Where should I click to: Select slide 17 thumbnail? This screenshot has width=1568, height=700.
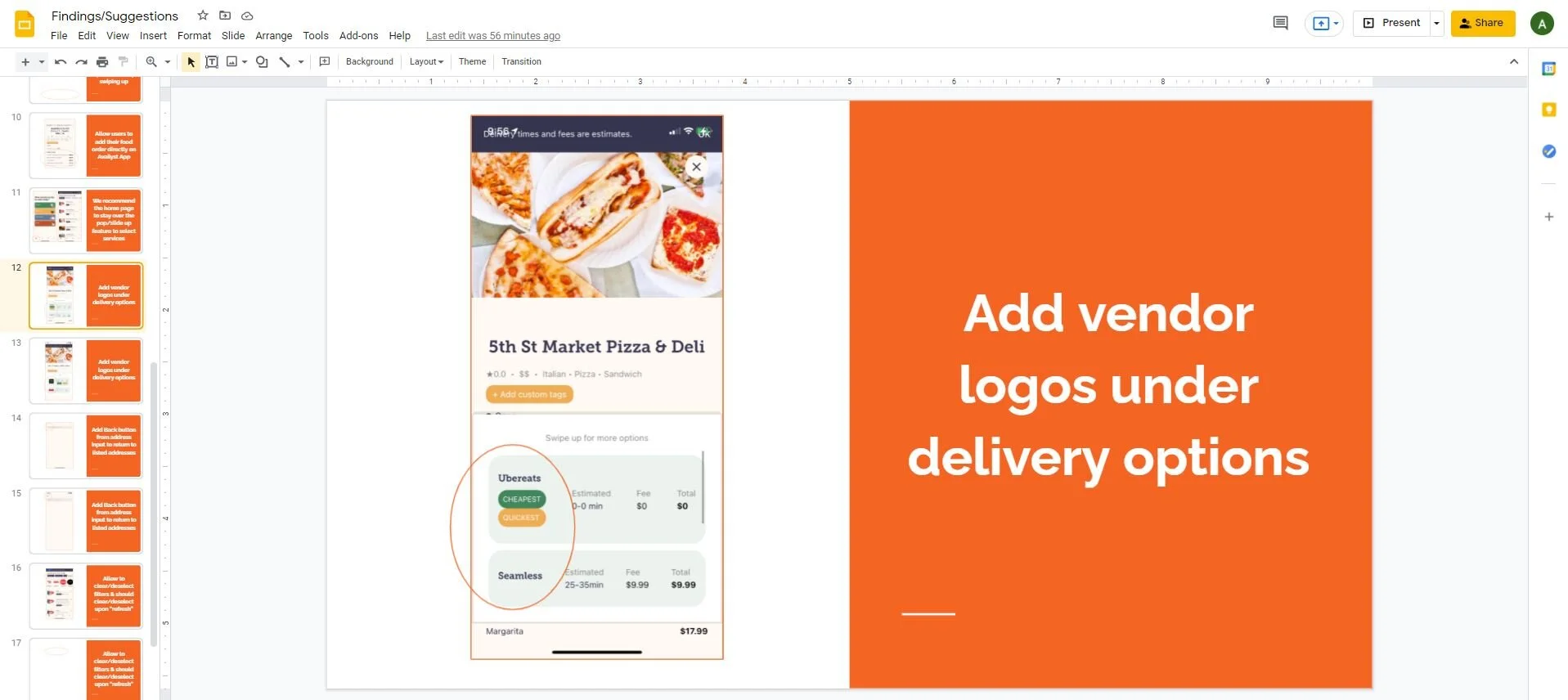point(86,669)
